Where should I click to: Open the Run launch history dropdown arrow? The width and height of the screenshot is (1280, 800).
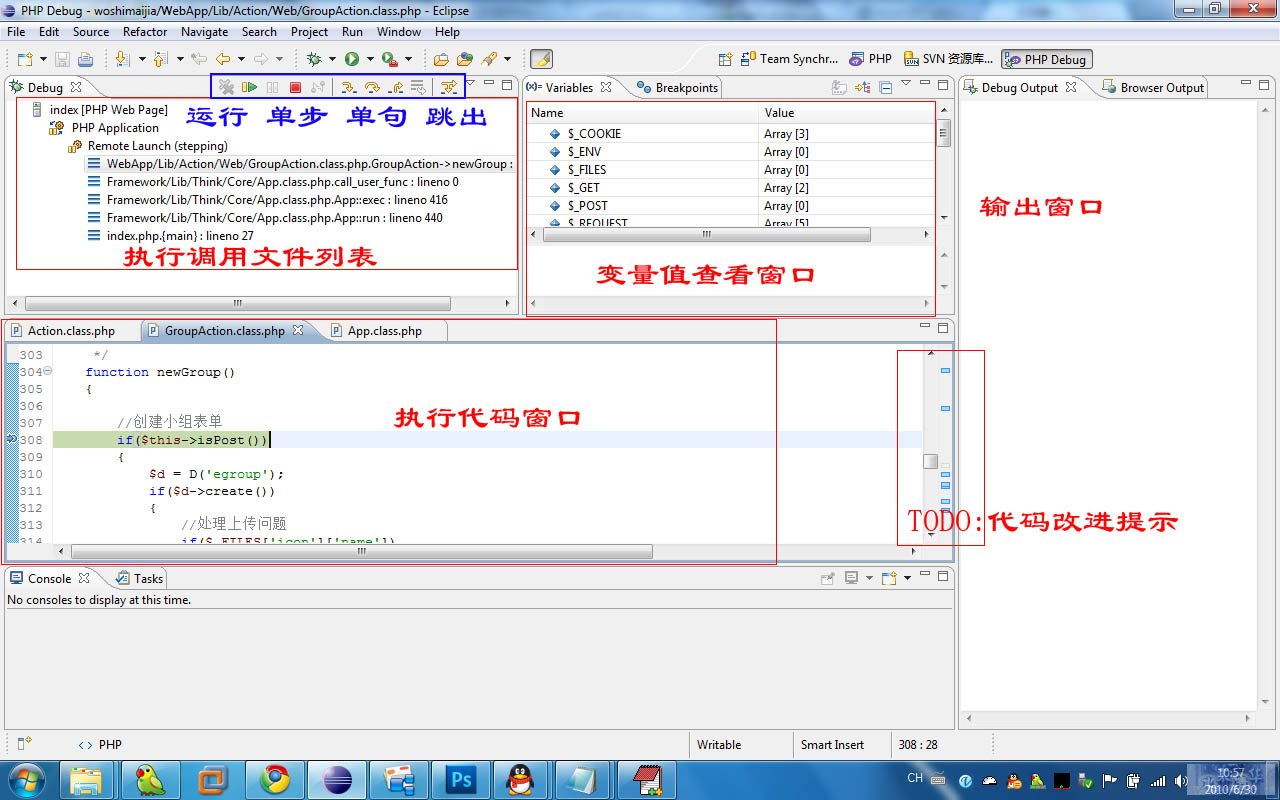coord(369,59)
